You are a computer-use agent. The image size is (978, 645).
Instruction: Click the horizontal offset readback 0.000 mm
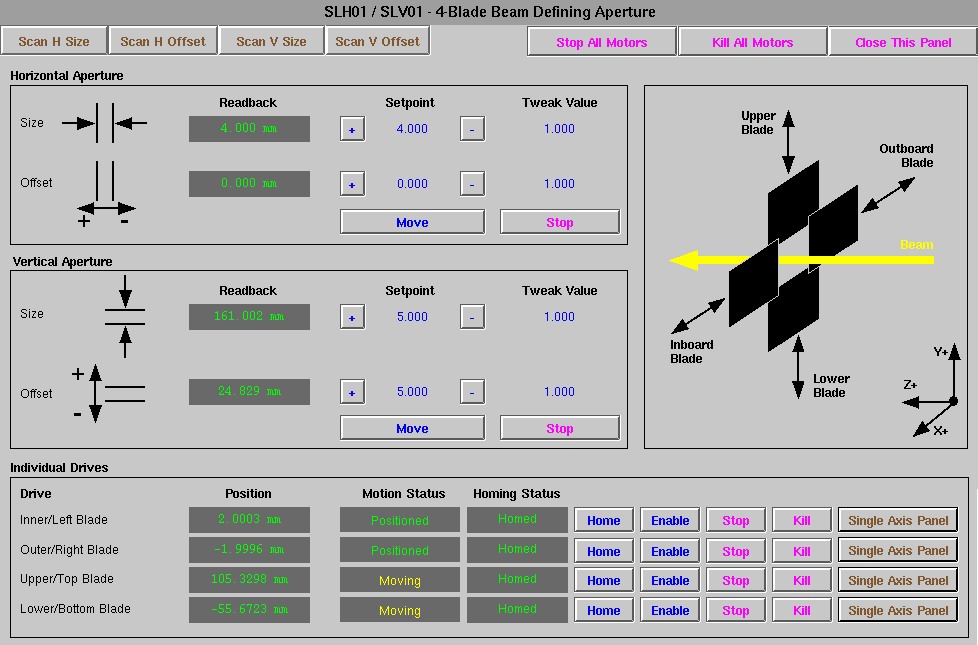[249, 183]
